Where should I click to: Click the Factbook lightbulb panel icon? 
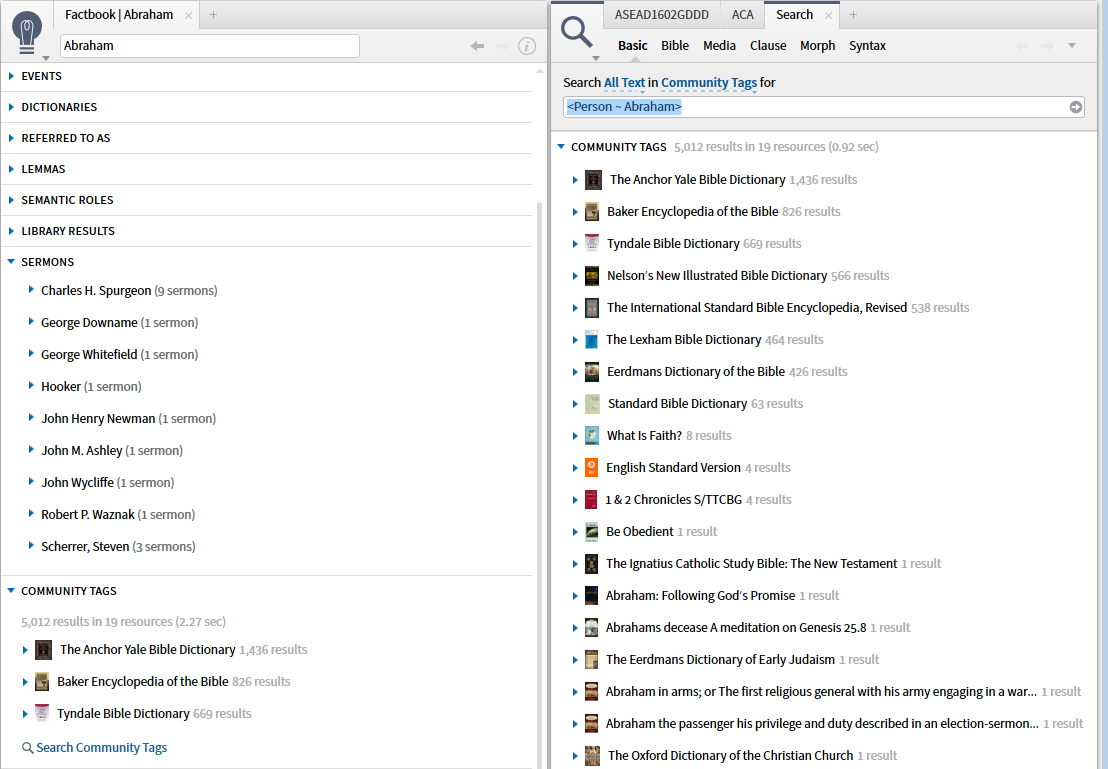(27, 33)
